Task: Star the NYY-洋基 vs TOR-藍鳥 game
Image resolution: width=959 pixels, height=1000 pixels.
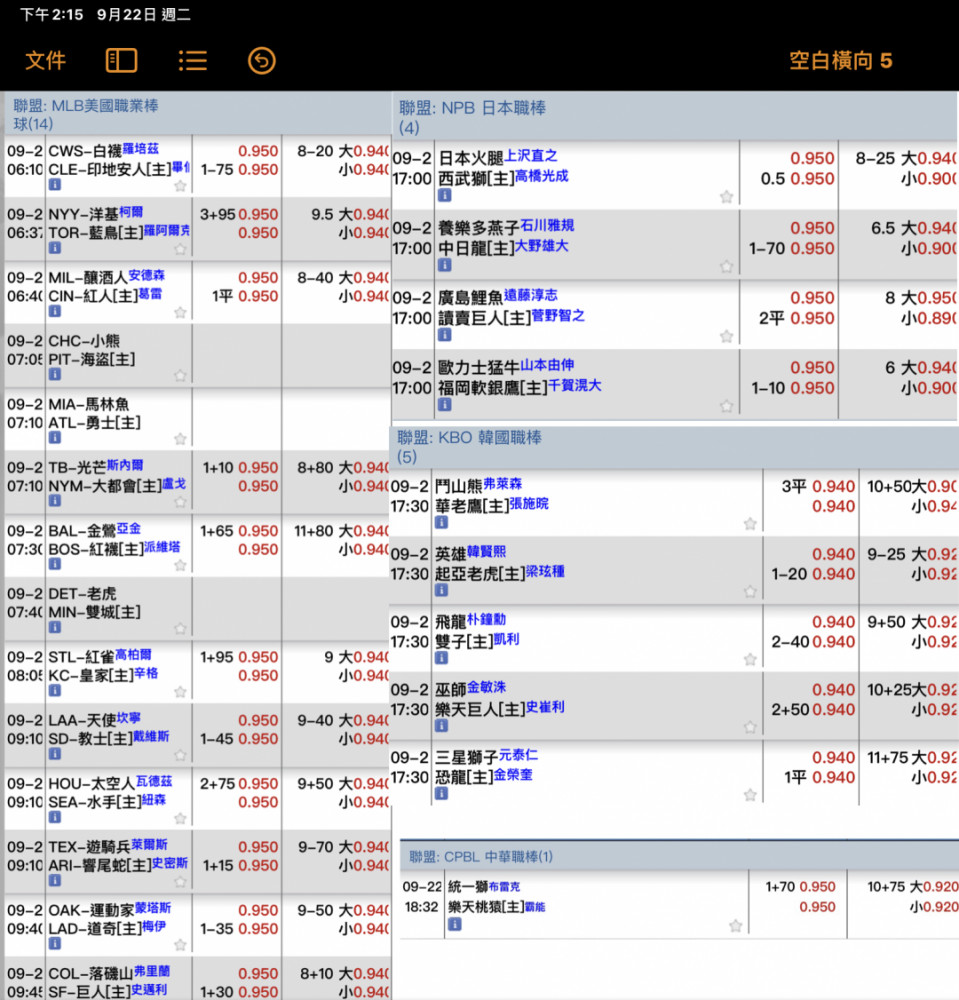Action: coord(180,249)
